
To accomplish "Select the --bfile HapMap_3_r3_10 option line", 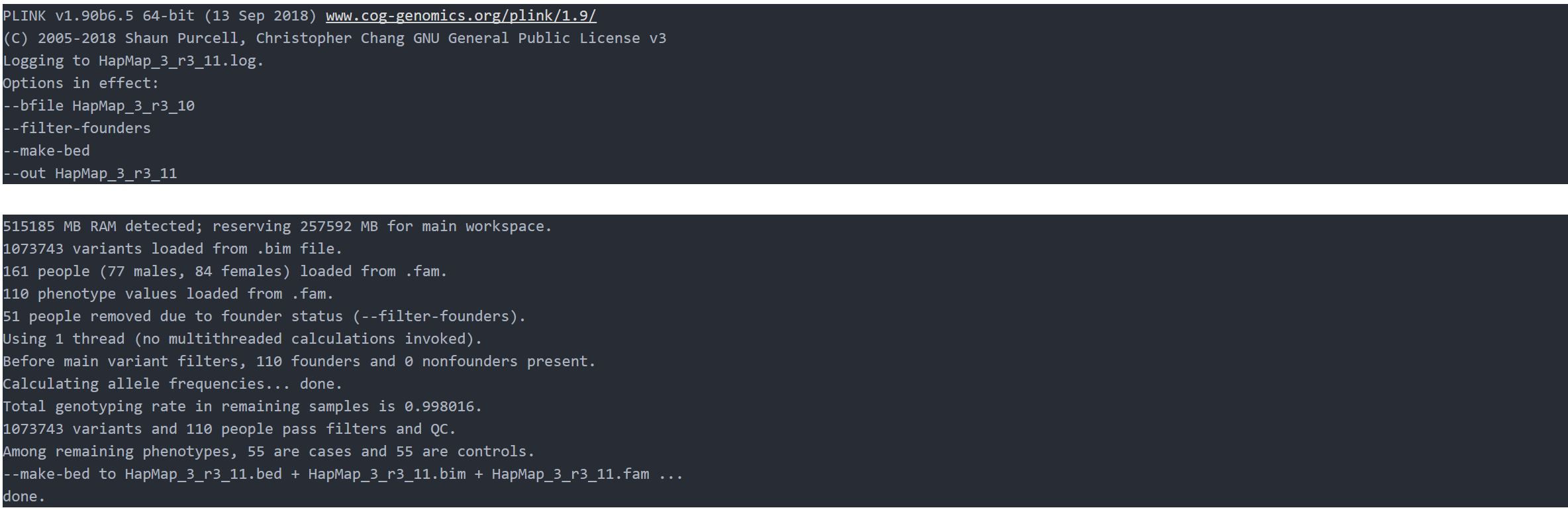I will pyautogui.click(x=99, y=105).
